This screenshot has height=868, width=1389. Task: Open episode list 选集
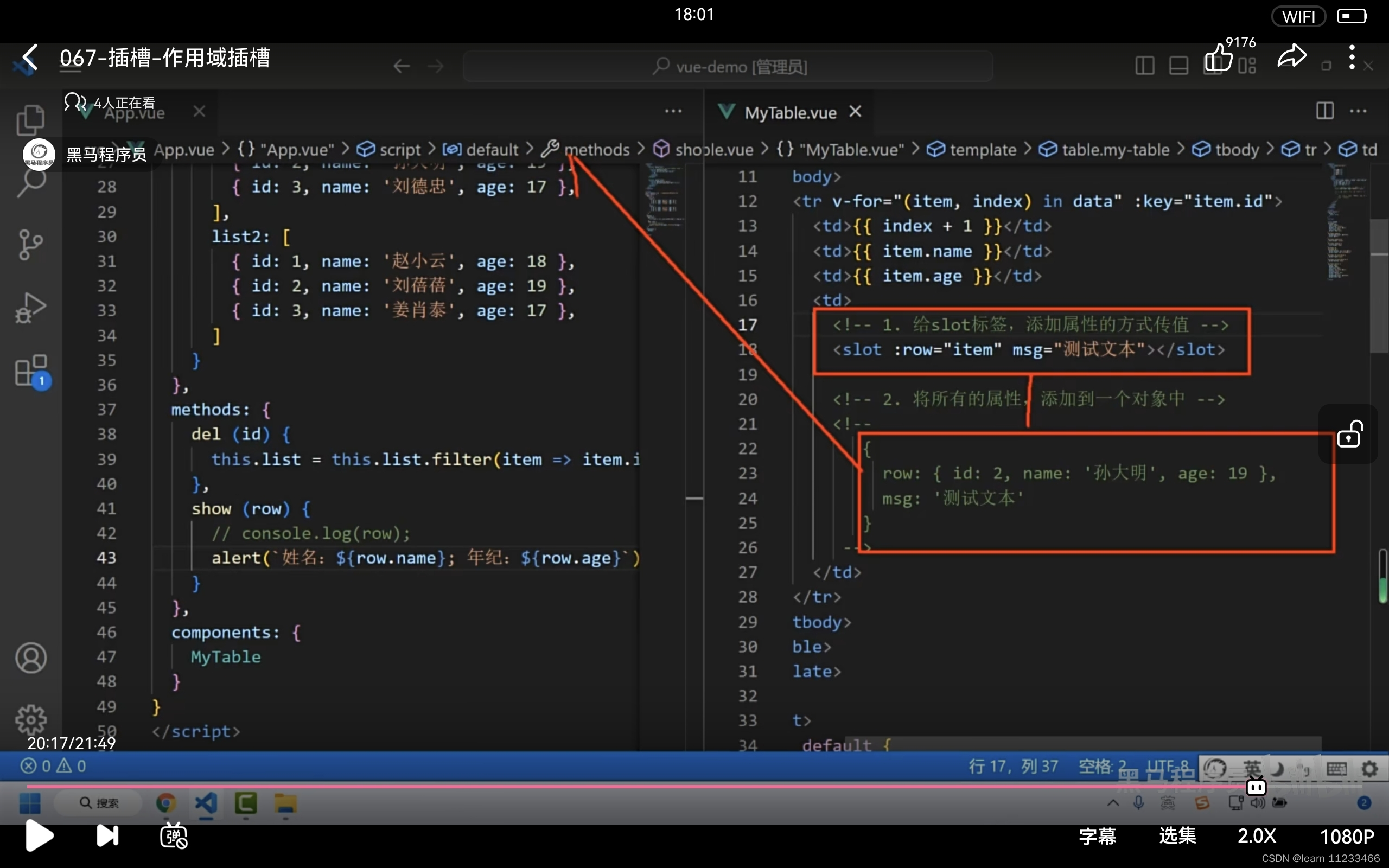point(1177,837)
